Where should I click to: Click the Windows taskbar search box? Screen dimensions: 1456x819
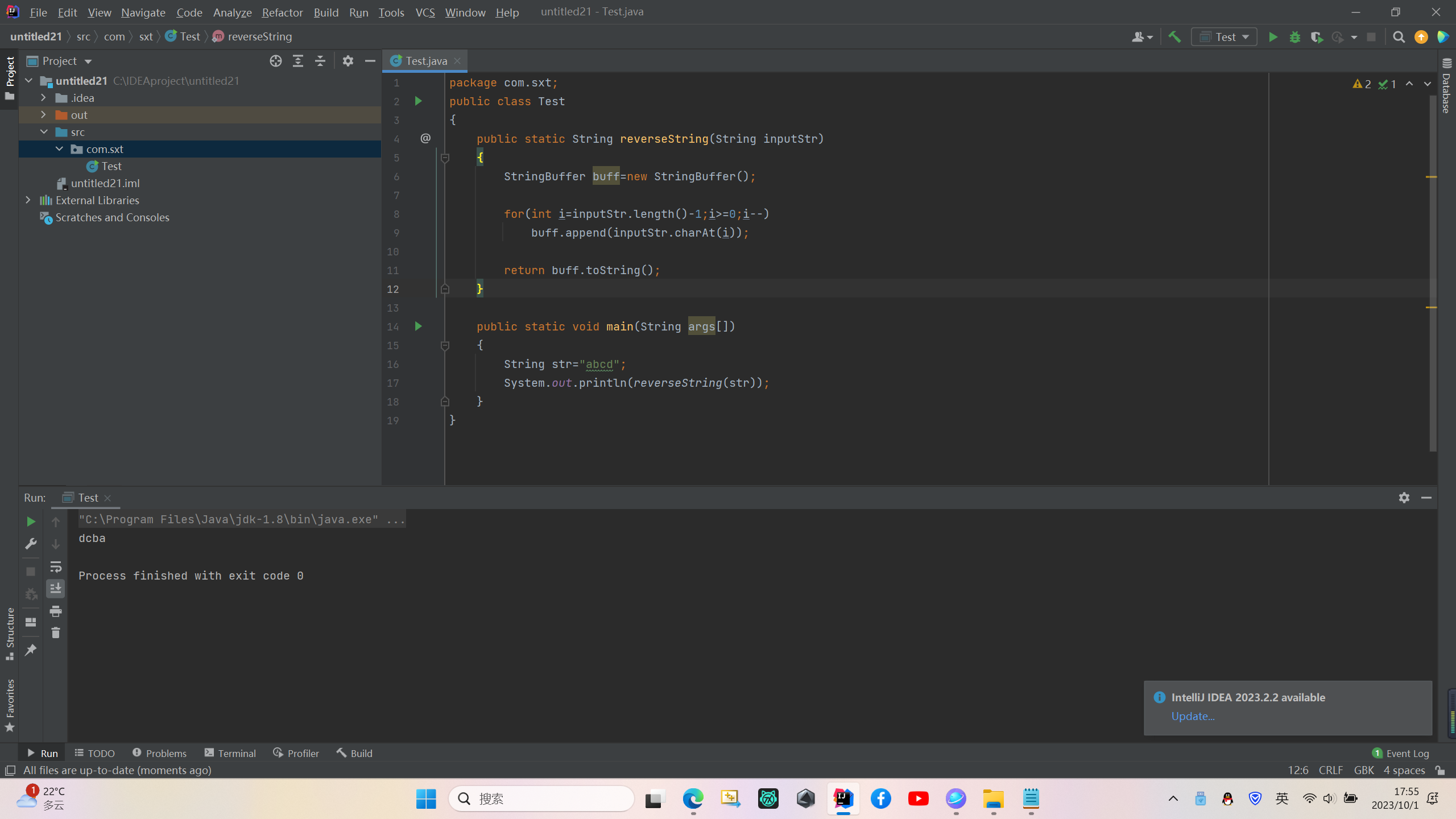541,799
